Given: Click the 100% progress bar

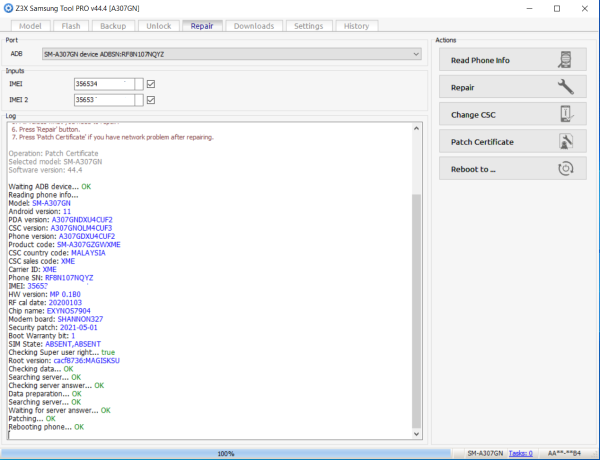Looking at the screenshot, I should [x=226, y=453].
